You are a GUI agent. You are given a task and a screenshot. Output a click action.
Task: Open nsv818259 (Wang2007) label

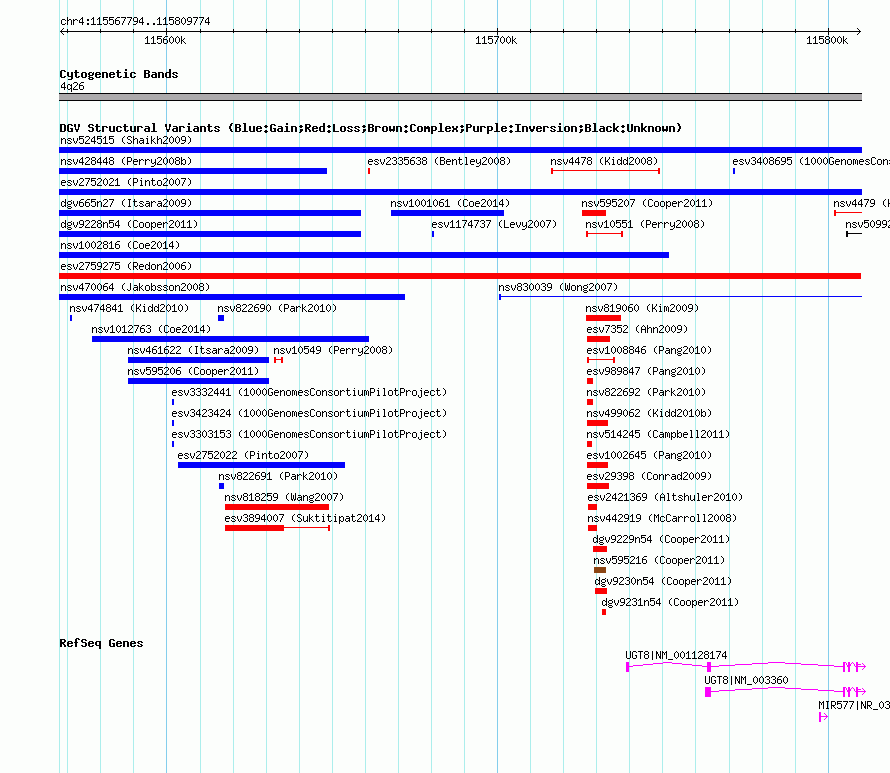(284, 497)
